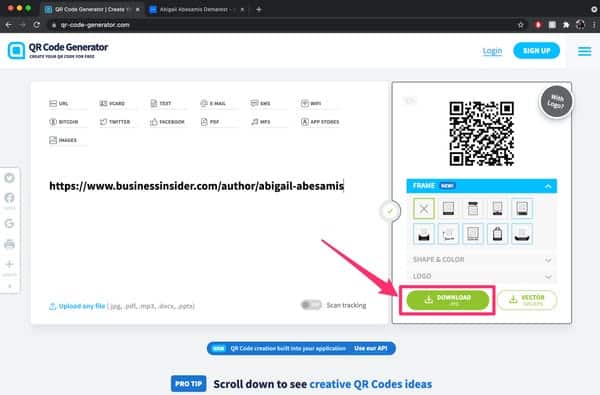600x395 pixels.
Task: Choose the Bitcoin QR type
Action: 64,122
